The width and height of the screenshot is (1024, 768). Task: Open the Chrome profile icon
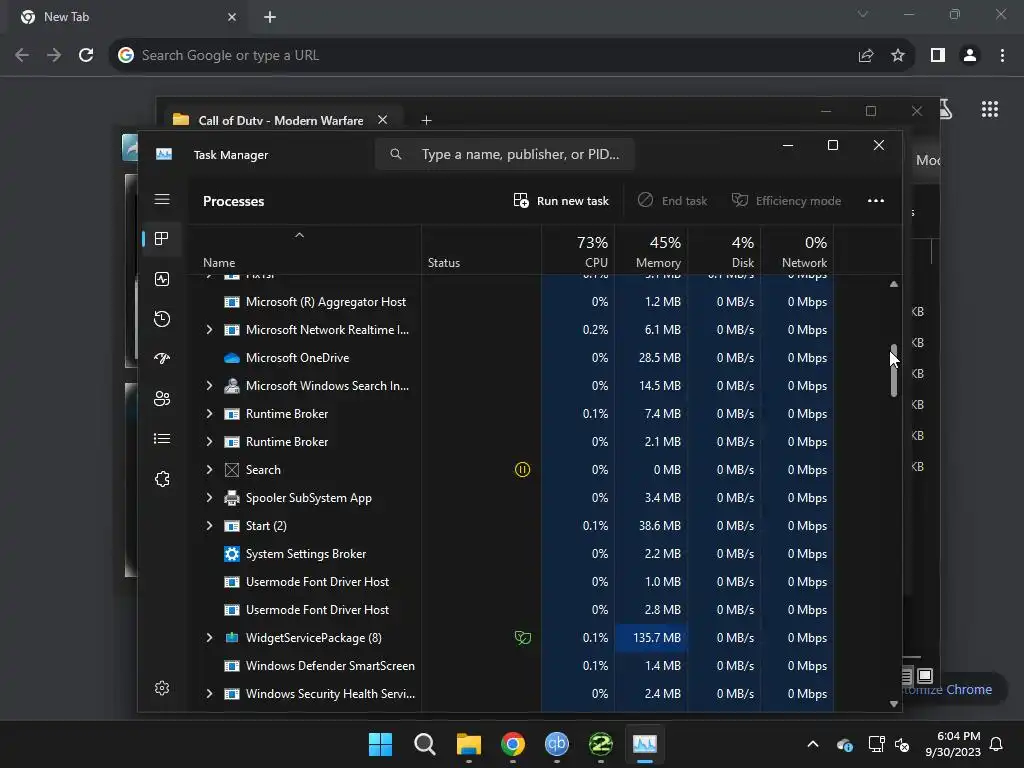(970, 56)
